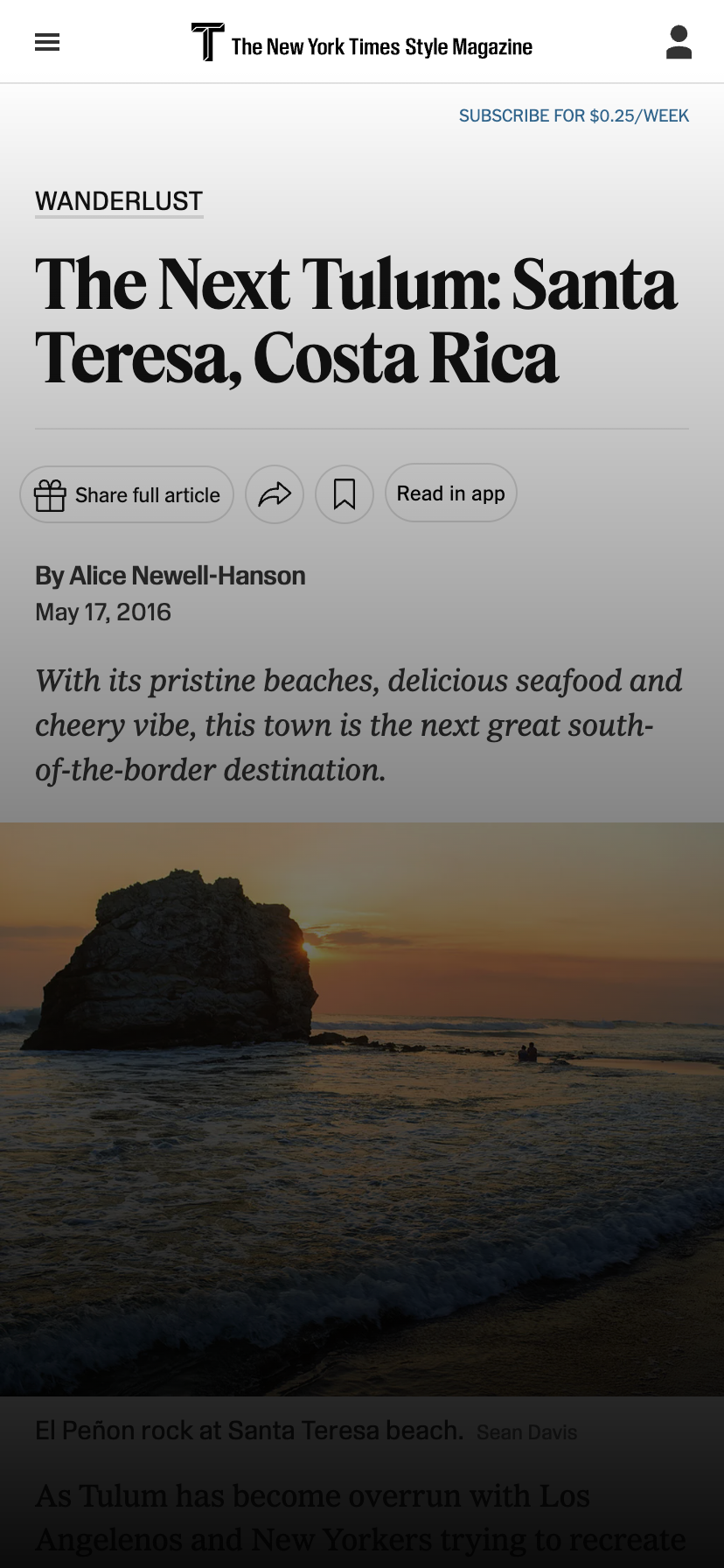This screenshot has width=724, height=1568.
Task: Click the El Peñon rock caption text
Action: click(249, 1431)
